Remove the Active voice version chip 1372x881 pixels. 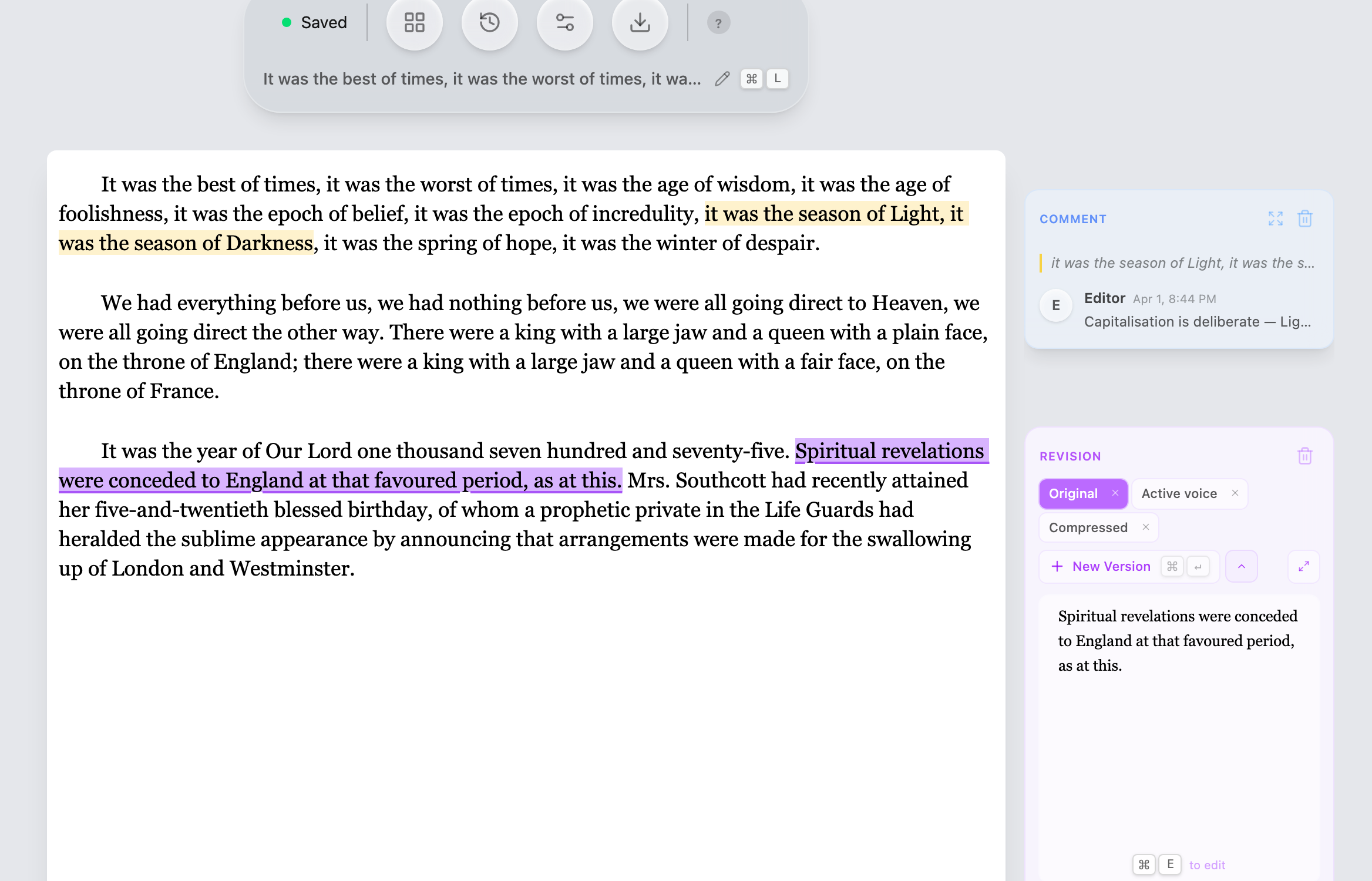(1235, 493)
